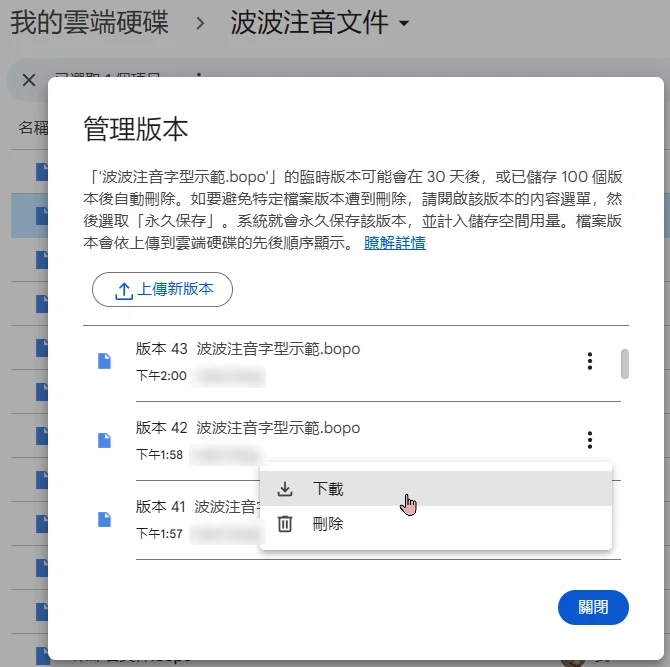670x667 pixels.
Task: Click the 上傳新版本 upload button
Action: point(162,289)
